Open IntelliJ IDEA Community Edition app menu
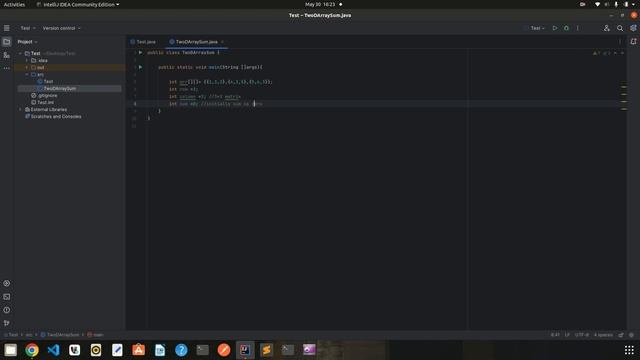 (x=78, y=4)
